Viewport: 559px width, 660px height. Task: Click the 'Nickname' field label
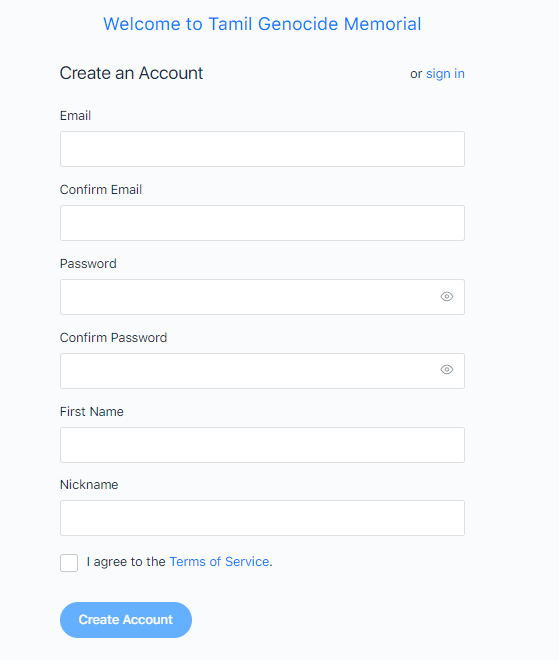[x=89, y=484]
